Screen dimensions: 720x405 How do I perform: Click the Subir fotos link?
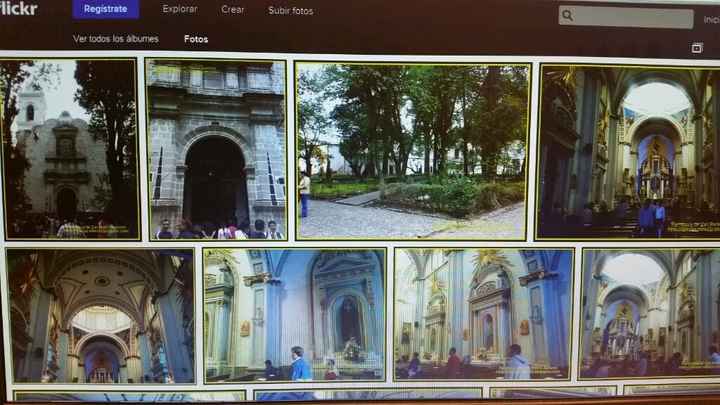pyautogui.click(x=290, y=11)
